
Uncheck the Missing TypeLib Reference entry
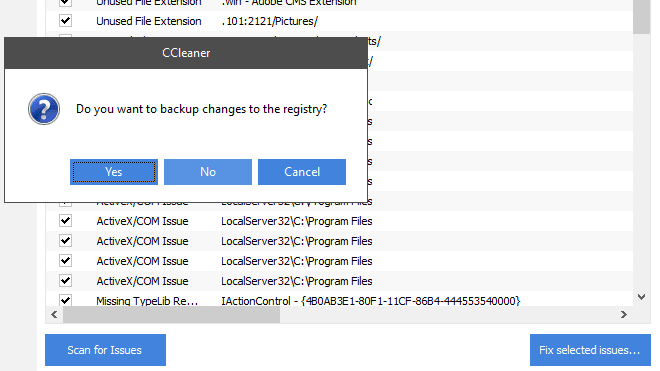pos(65,300)
